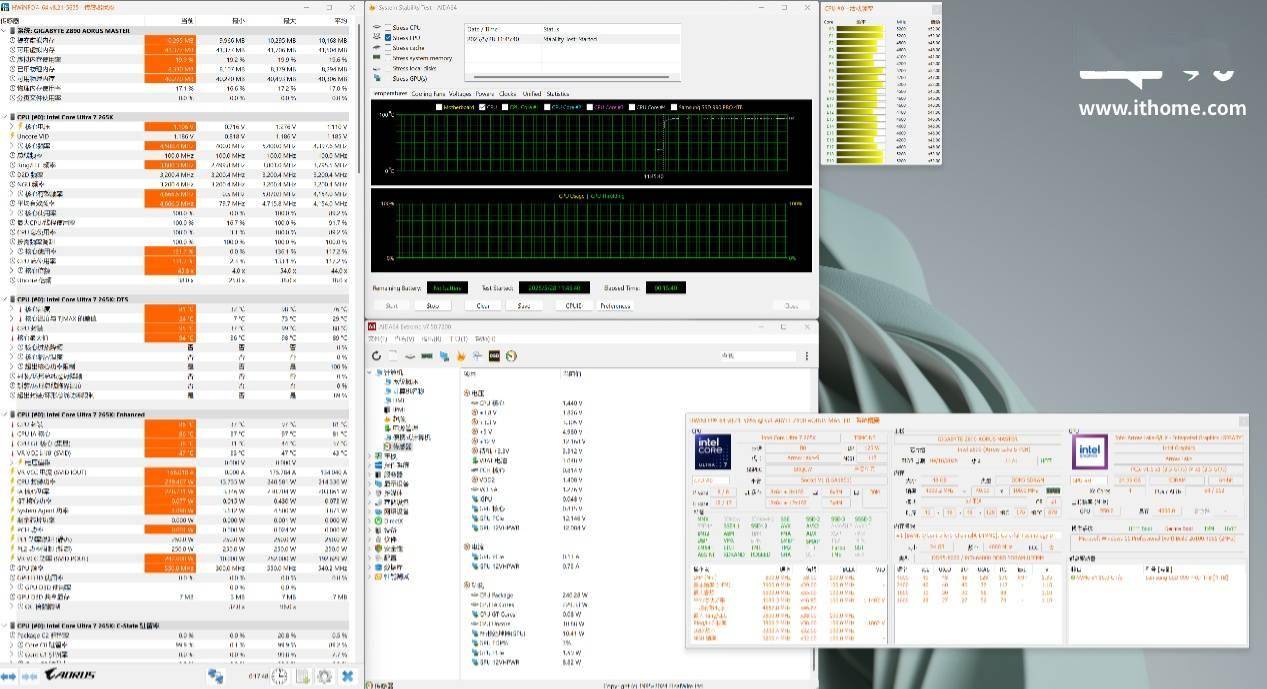The image size is (1267, 689).
Task: Open the 帮助 menu in AIDA64 Extreme
Action: [x=485, y=339]
